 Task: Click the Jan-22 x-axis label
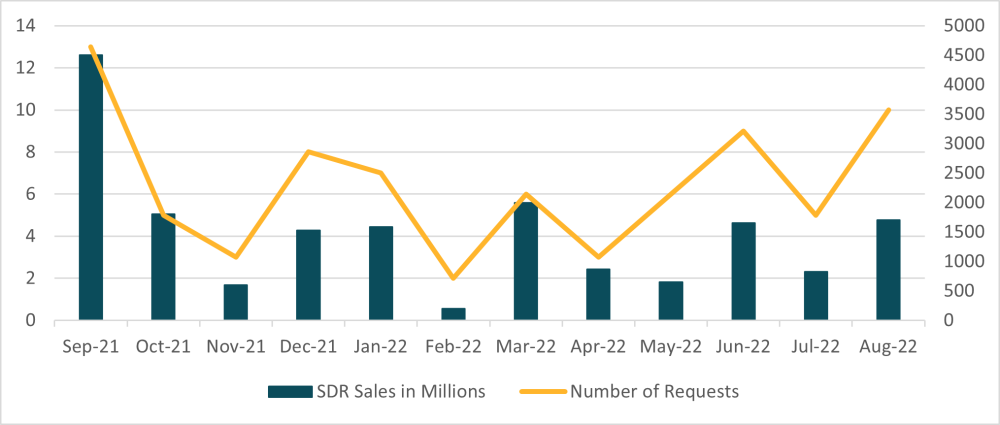point(380,346)
